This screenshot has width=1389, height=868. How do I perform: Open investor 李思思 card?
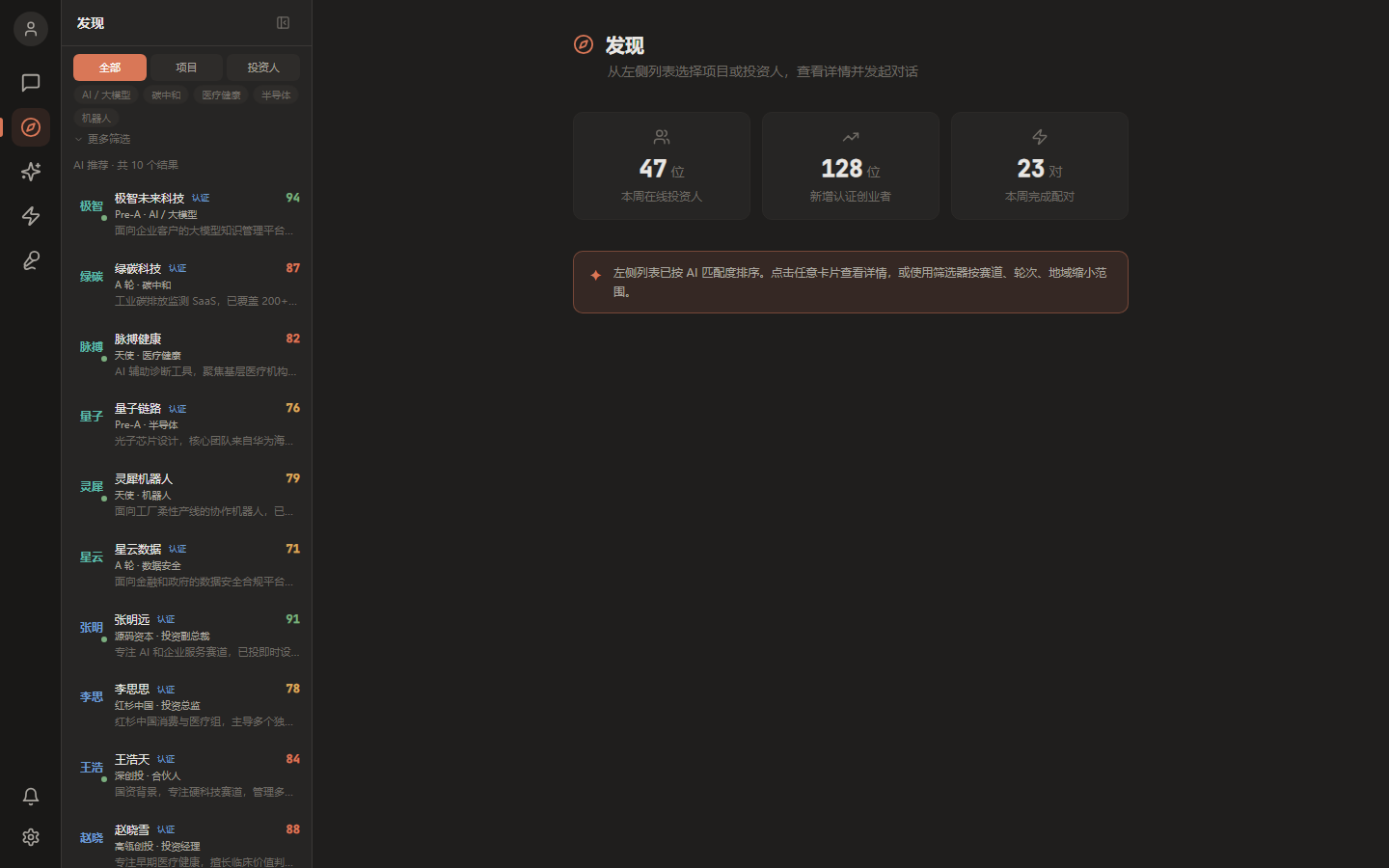coord(187,705)
